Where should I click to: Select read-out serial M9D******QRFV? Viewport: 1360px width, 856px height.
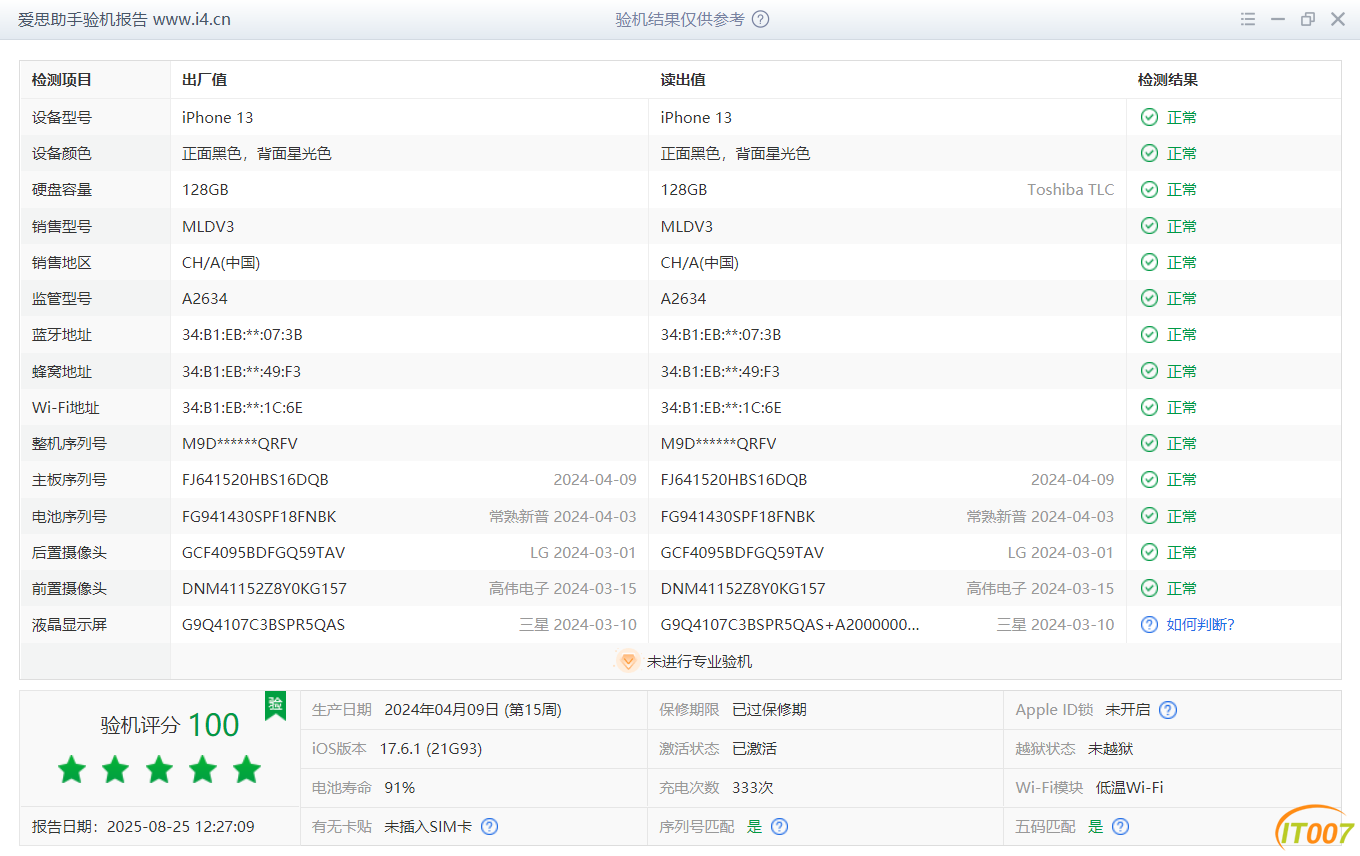tap(718, 443)
